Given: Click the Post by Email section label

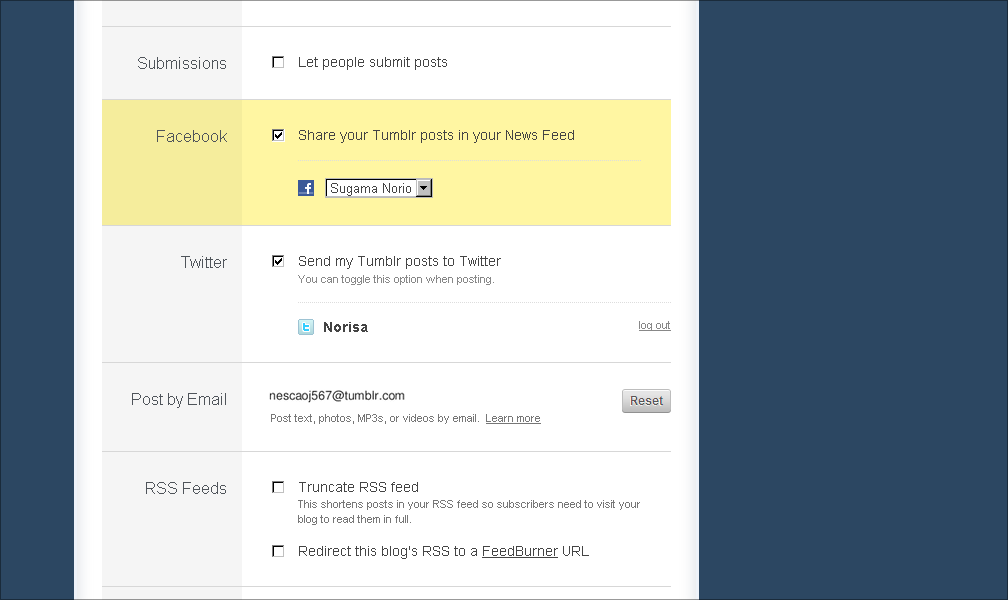Looking at the screenshot, I should point(179,399).
